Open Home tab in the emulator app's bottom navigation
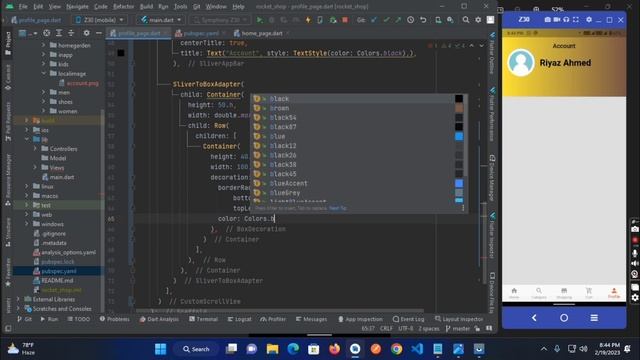The image size is (640, 360). 514,293
